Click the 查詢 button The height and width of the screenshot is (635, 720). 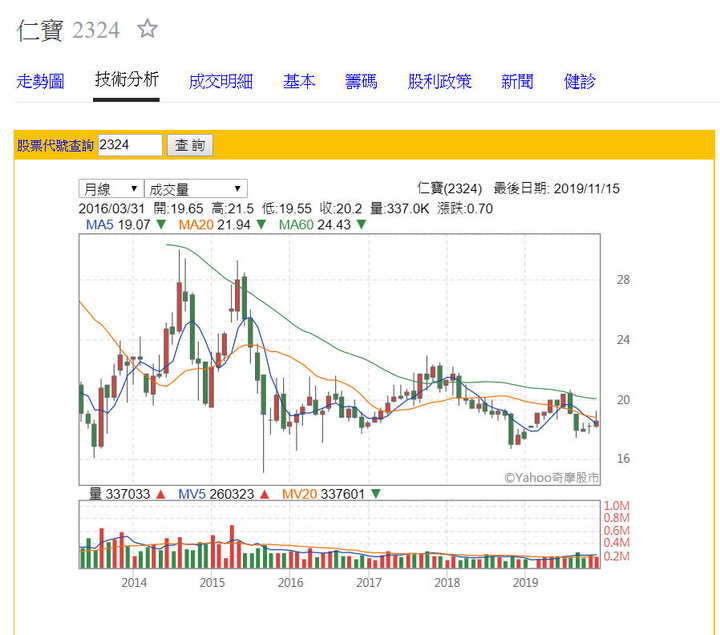point(190,145)
